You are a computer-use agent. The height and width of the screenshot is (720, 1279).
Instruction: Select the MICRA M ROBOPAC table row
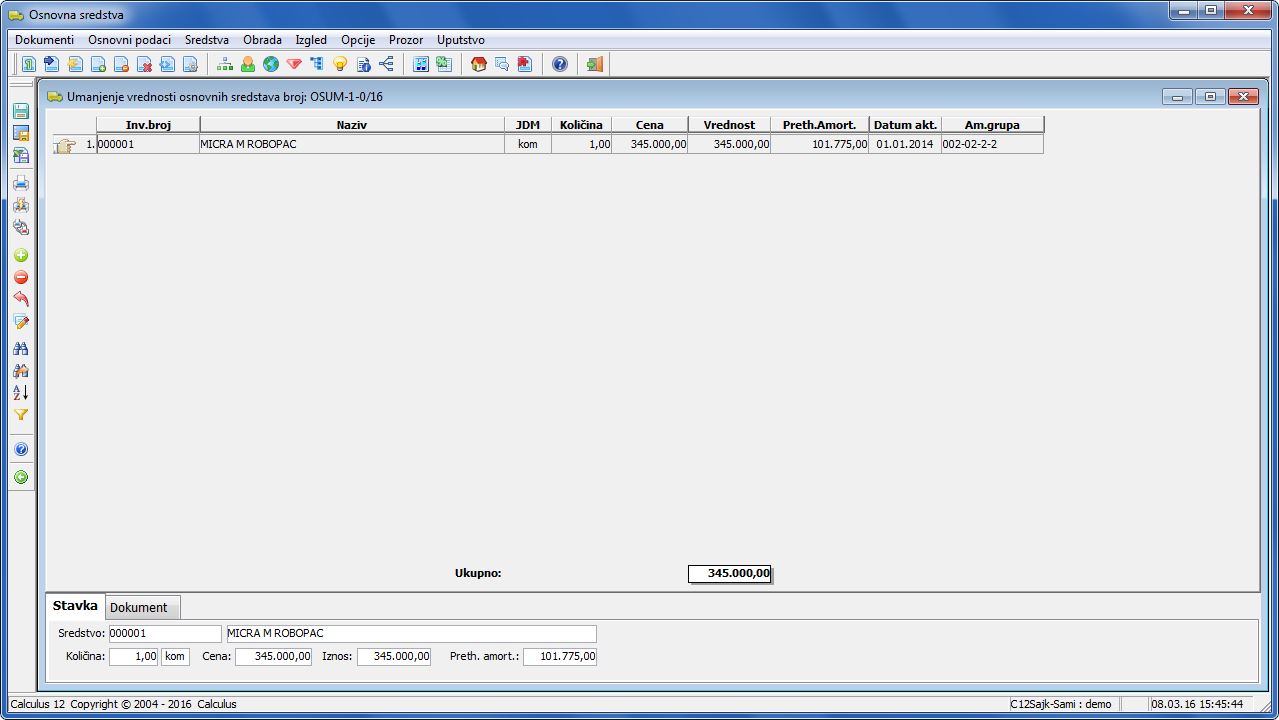pyautogui.click(x=352, y=144)
